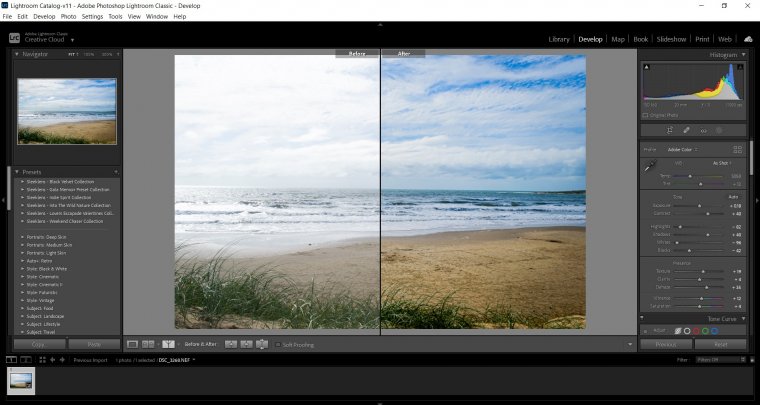
Task: Switch to the Slideshow module
Action: pos(671,39)
